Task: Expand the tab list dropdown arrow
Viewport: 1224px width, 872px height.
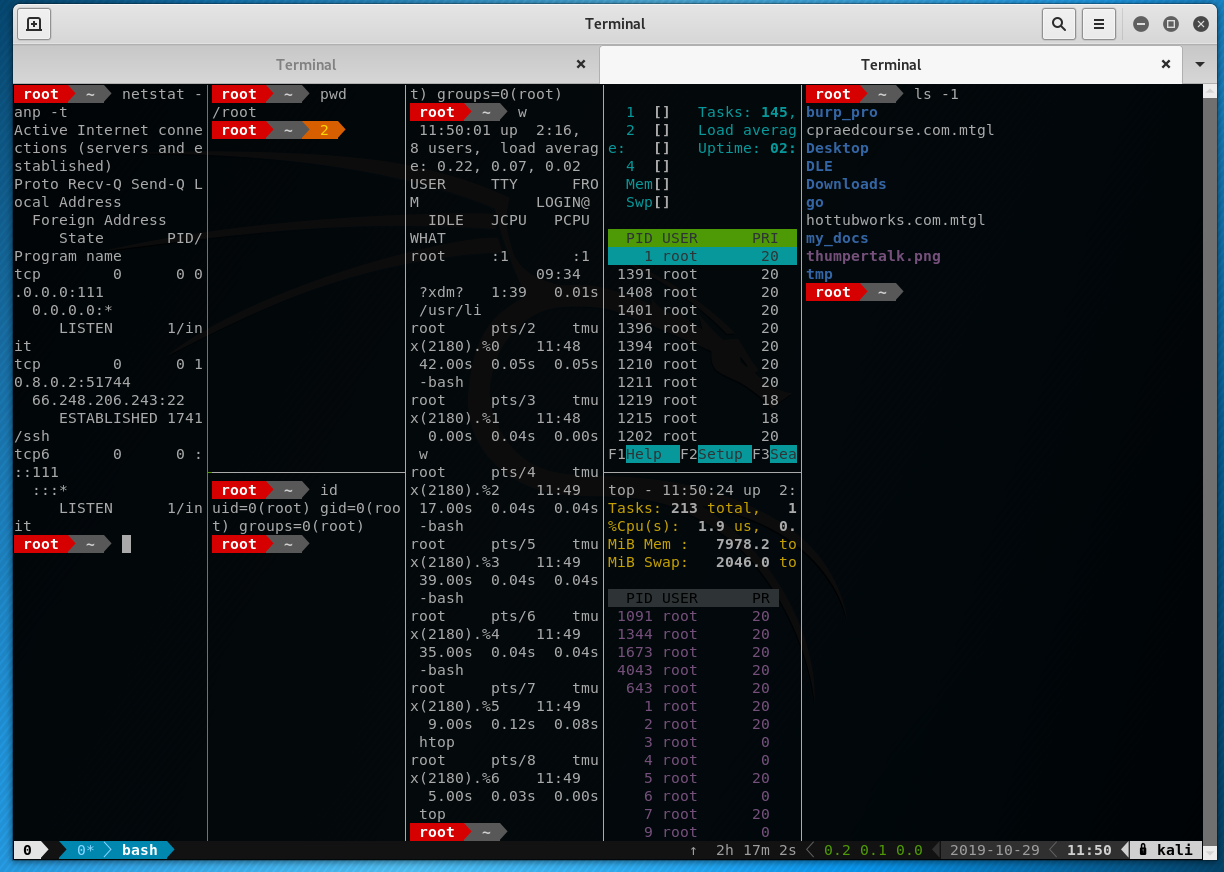Action: tap(1200, 64)
